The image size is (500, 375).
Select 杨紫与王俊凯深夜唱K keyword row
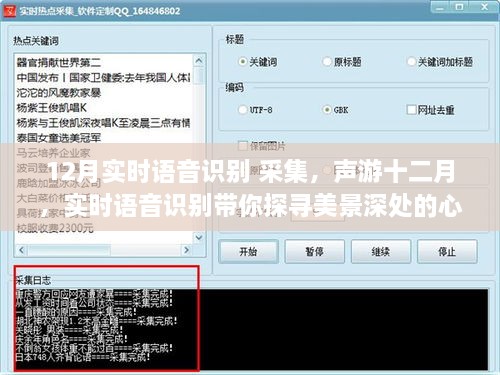pyautogui.click(x=104, y=123)
